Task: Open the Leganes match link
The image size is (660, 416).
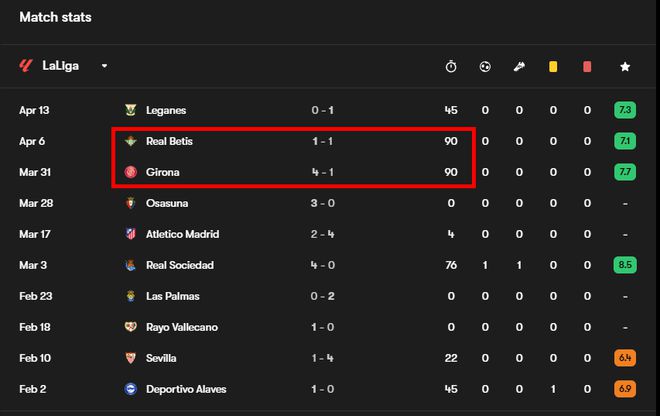Action: (166, 110)
